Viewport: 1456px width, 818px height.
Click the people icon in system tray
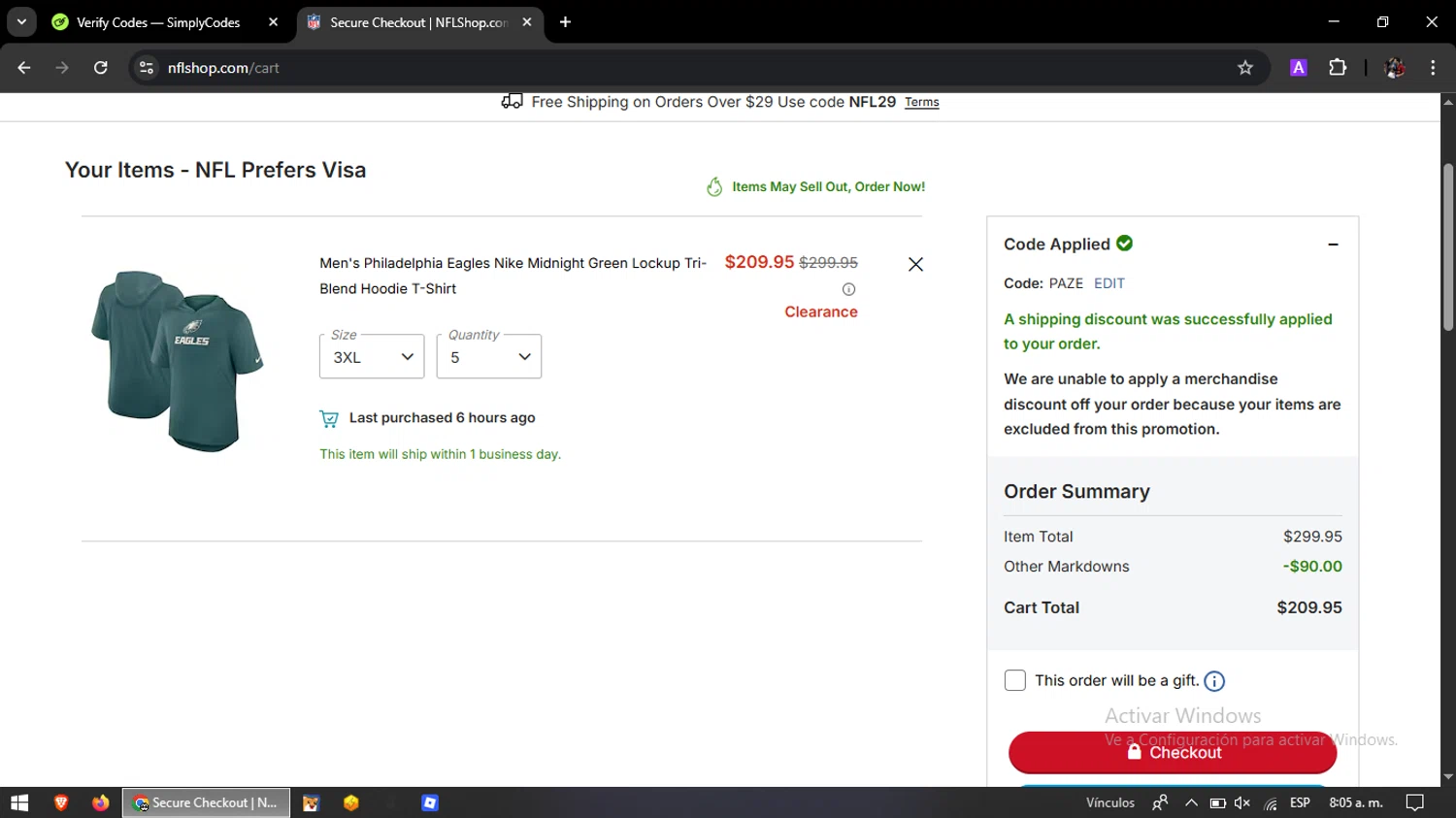pyautogui.click(x=1159, y=802)
